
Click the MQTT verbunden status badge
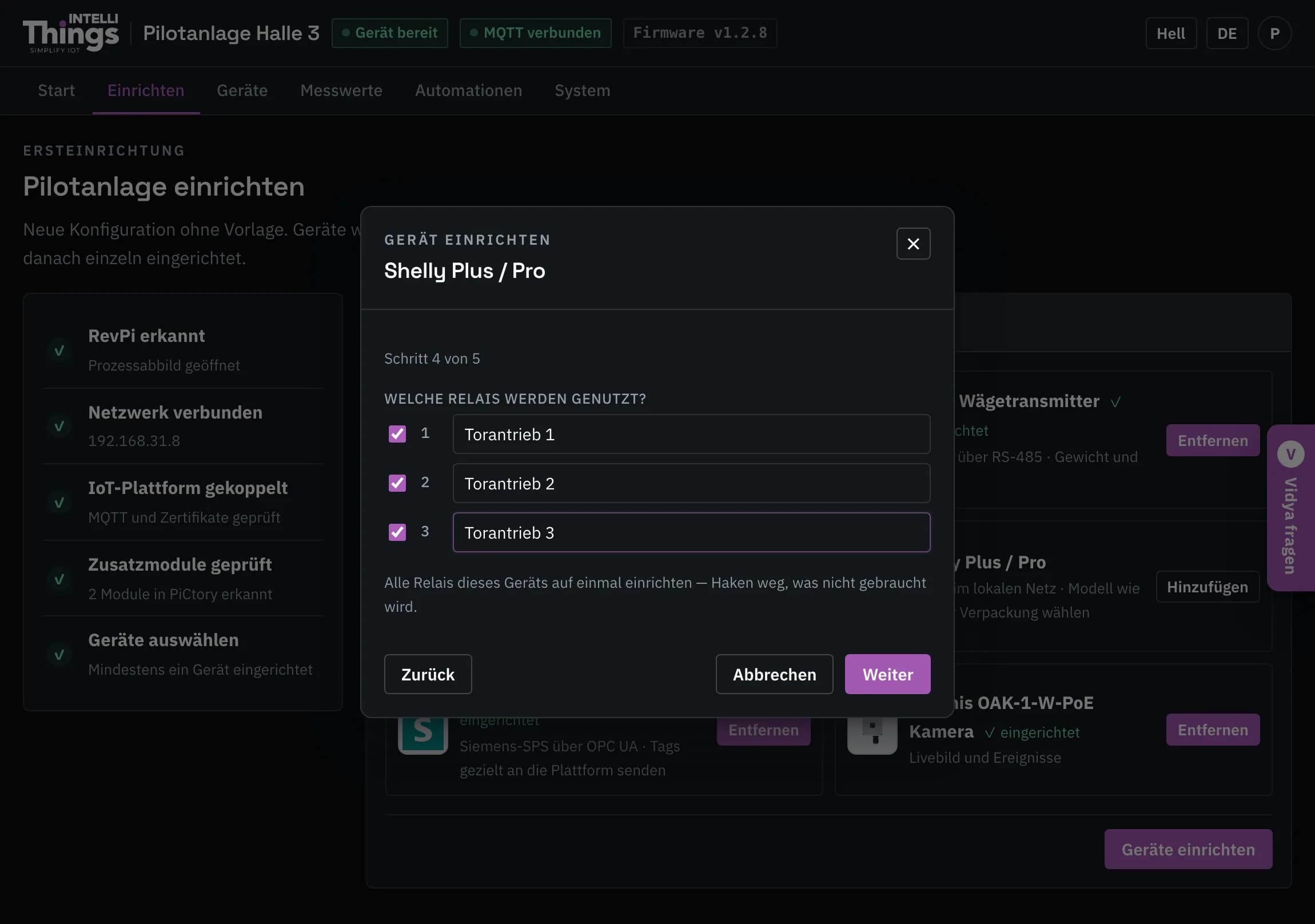tap(536, 33)
